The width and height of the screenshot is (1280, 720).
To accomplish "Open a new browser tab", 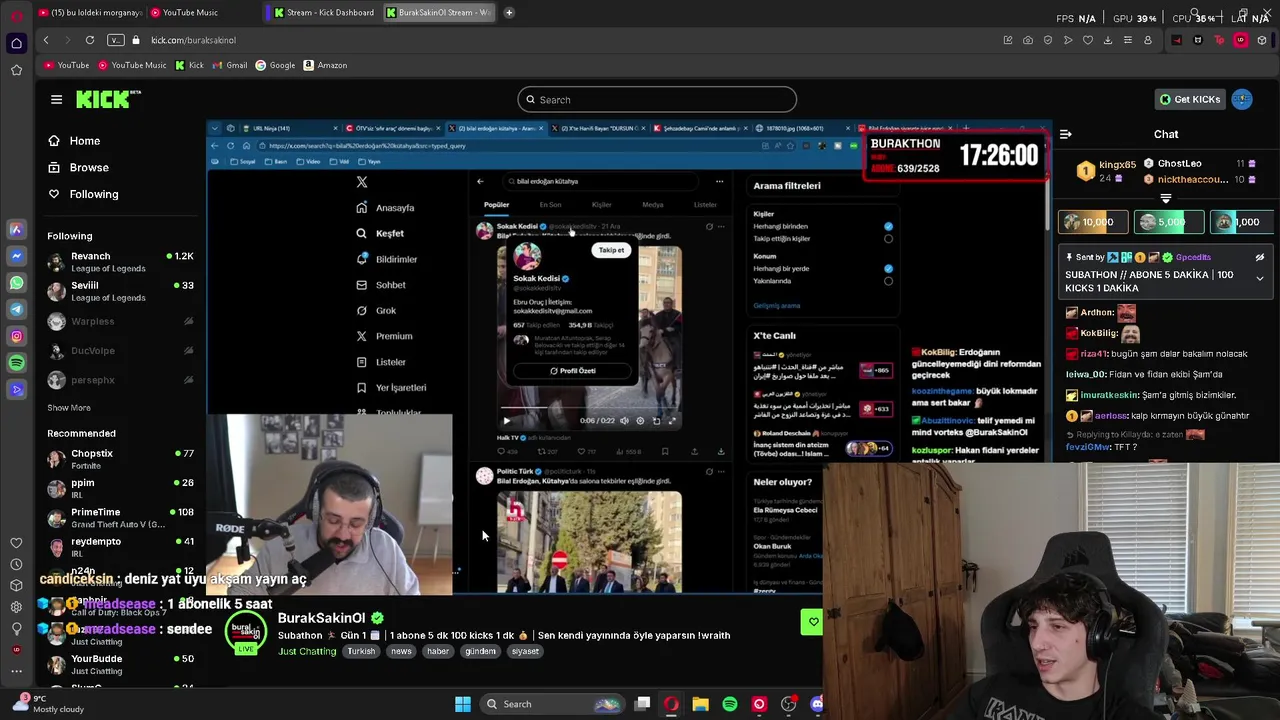I will 509,12.
